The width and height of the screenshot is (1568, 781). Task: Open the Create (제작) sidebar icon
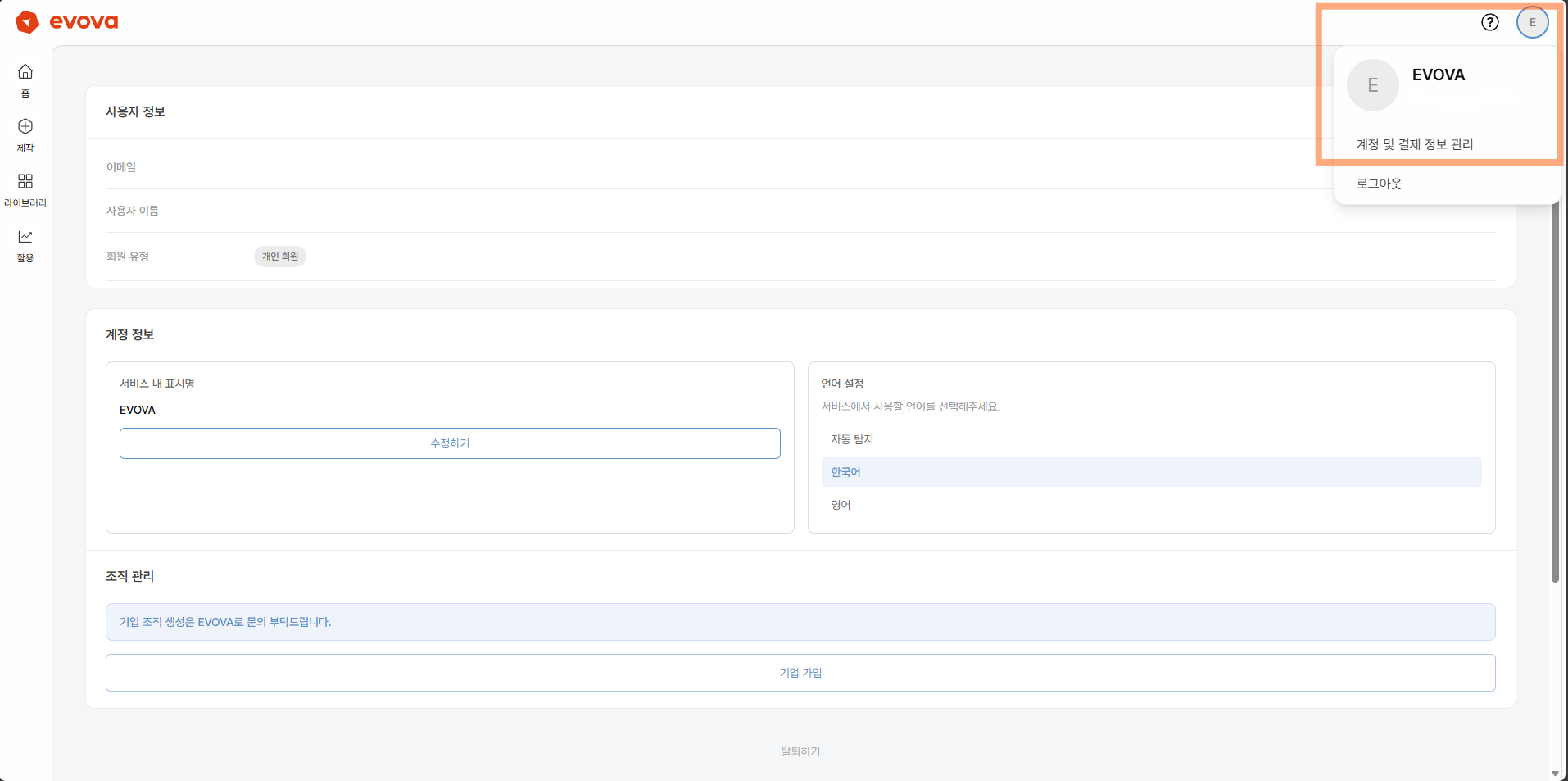point(25,126)
